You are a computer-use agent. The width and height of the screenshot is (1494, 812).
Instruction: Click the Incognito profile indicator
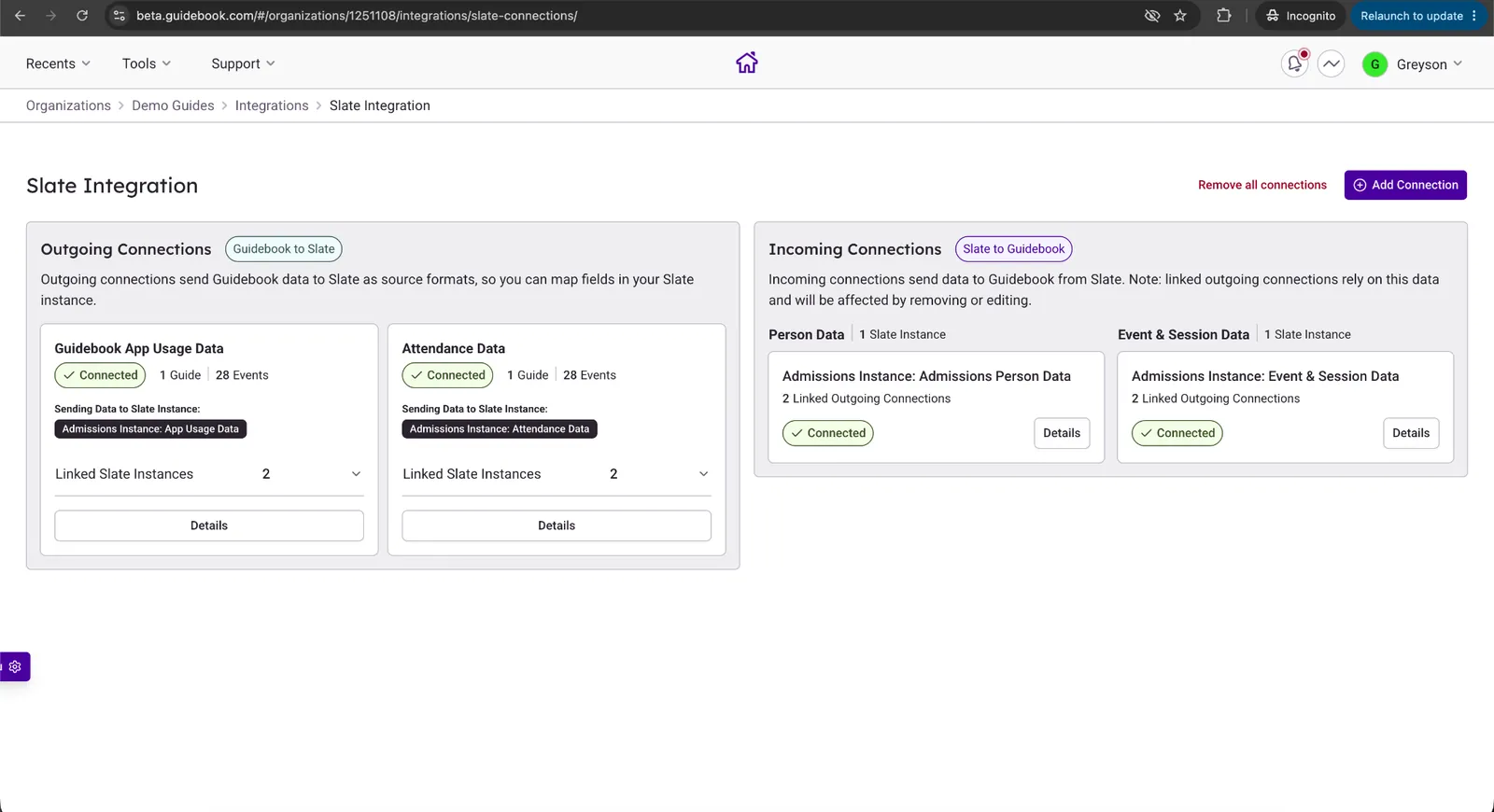[1301, 16]
